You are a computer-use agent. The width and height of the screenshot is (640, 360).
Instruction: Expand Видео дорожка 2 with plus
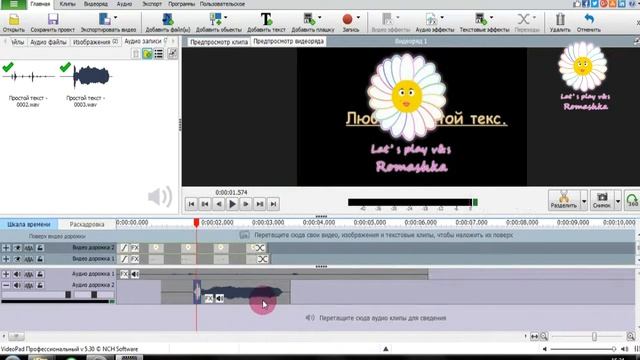pos(6,248)
